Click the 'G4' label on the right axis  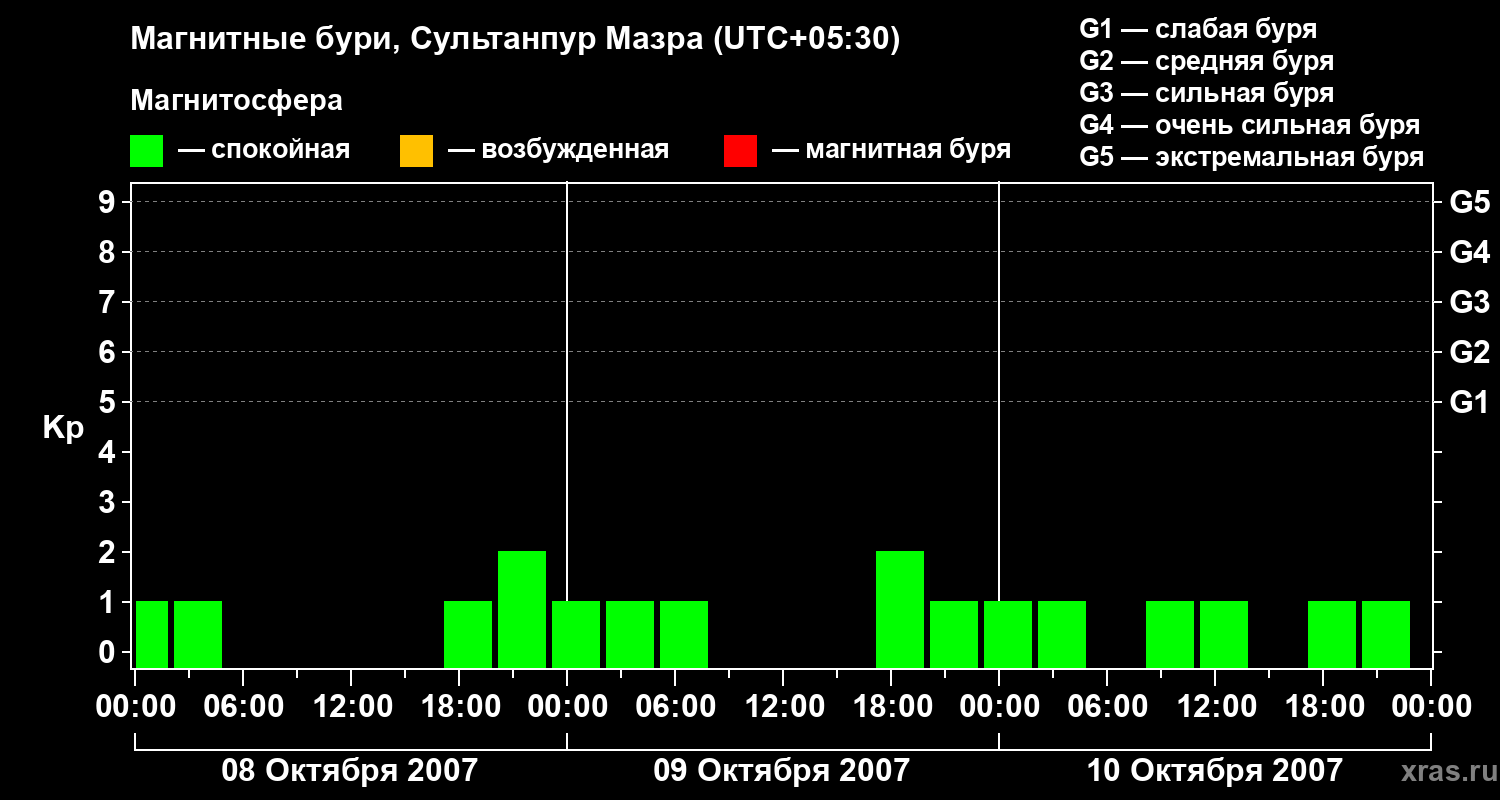tap(1469, 252)
